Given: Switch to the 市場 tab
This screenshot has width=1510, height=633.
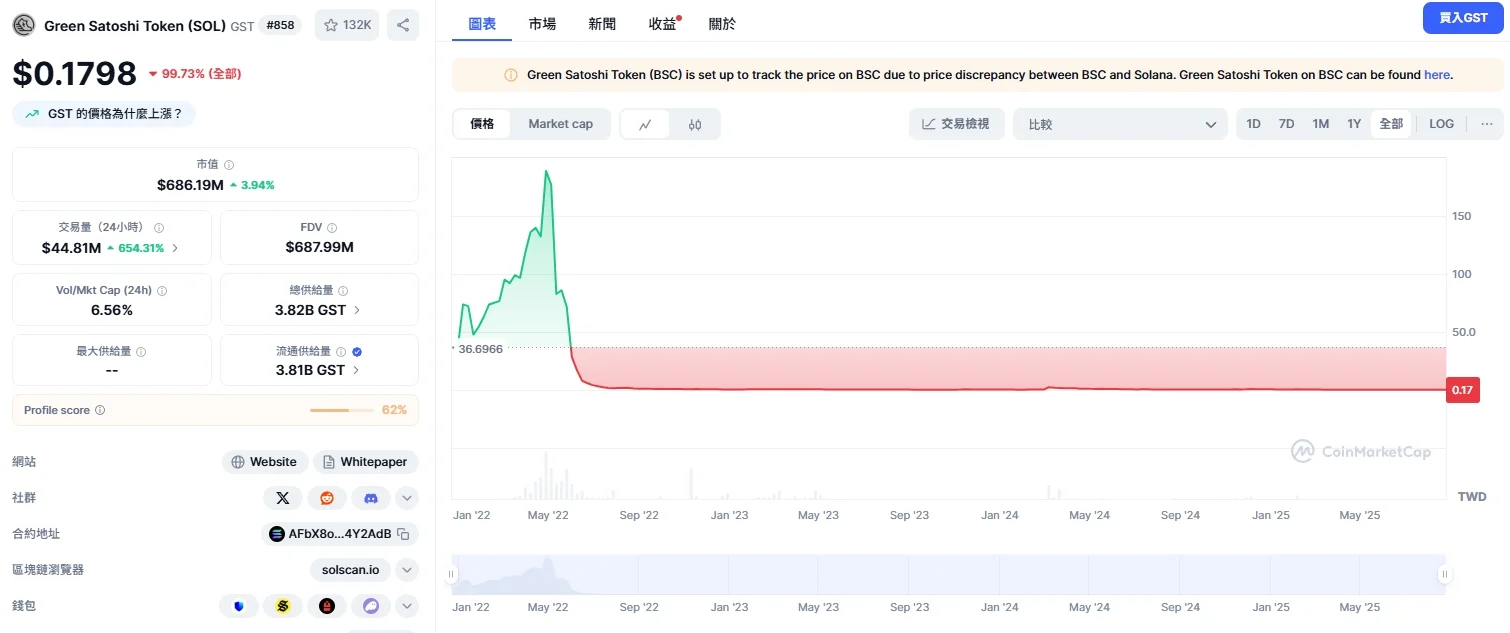Looking at the screenshot, I should 542,23.
